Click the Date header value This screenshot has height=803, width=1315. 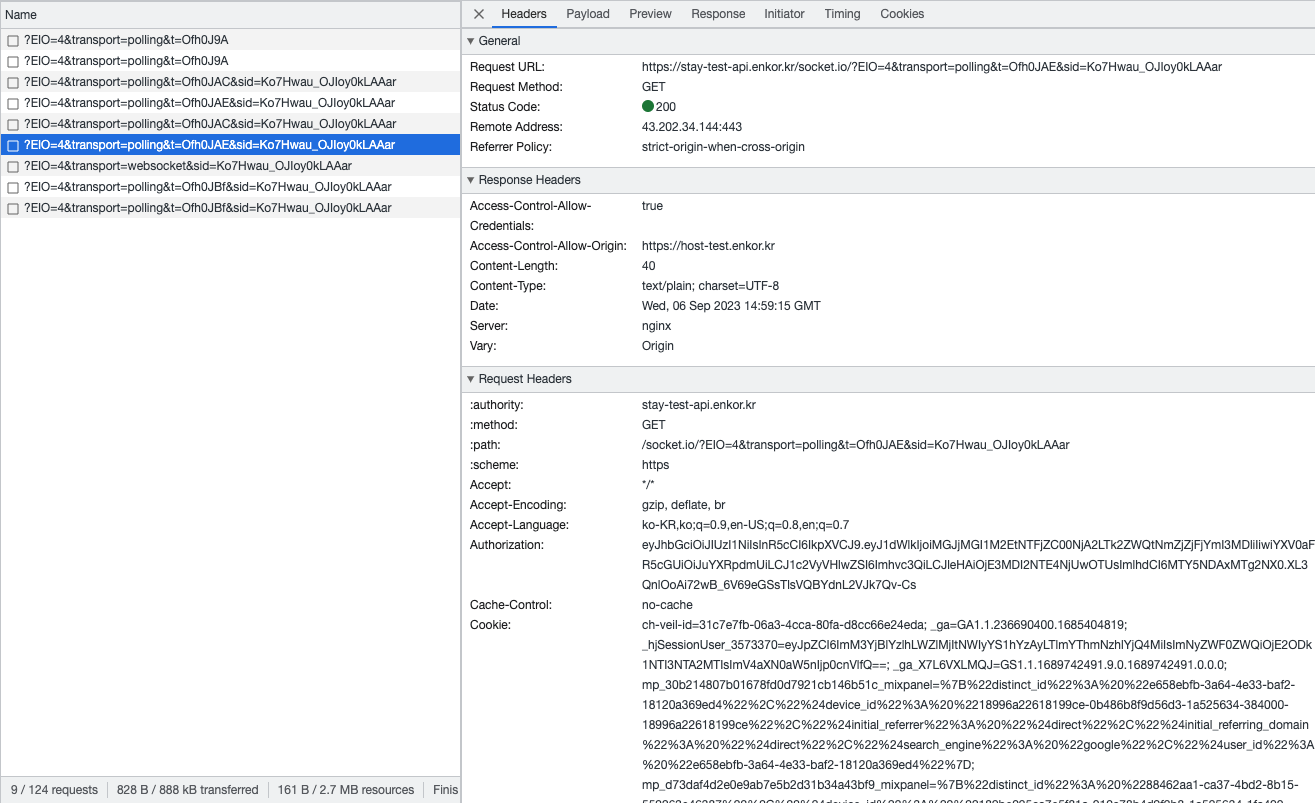coord(731,306)
